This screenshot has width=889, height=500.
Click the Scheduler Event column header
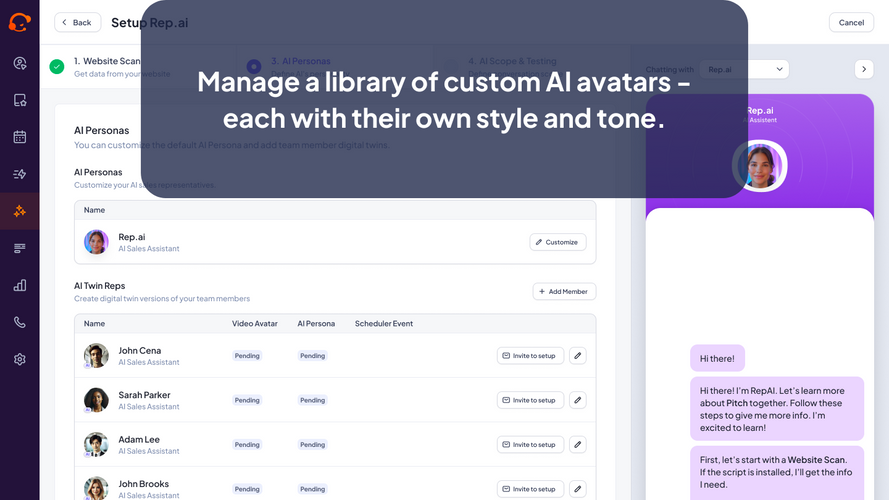384,324
